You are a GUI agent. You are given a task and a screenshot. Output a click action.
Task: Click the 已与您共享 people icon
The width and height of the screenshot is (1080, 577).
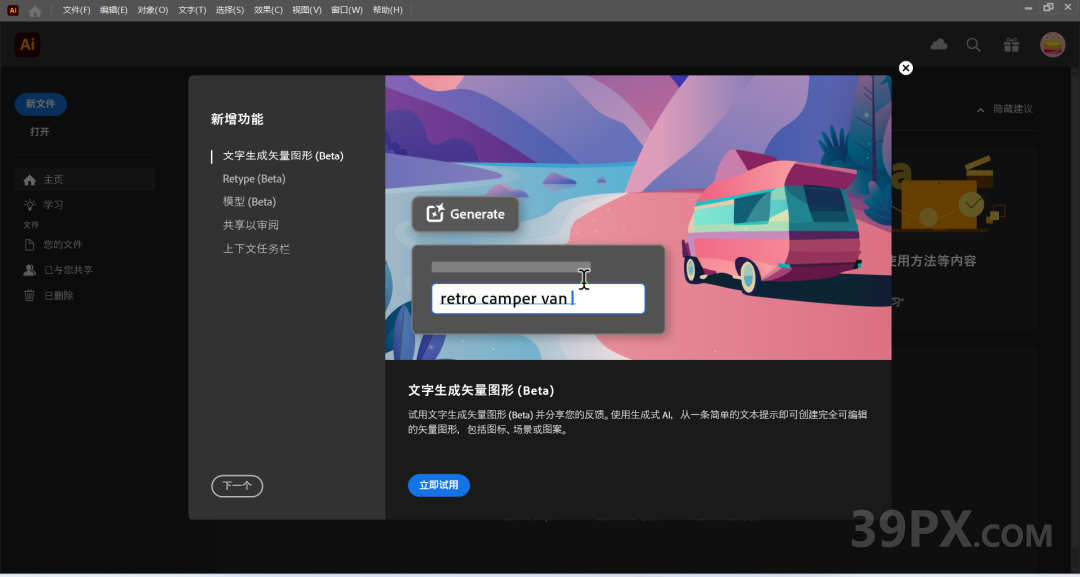30,270
